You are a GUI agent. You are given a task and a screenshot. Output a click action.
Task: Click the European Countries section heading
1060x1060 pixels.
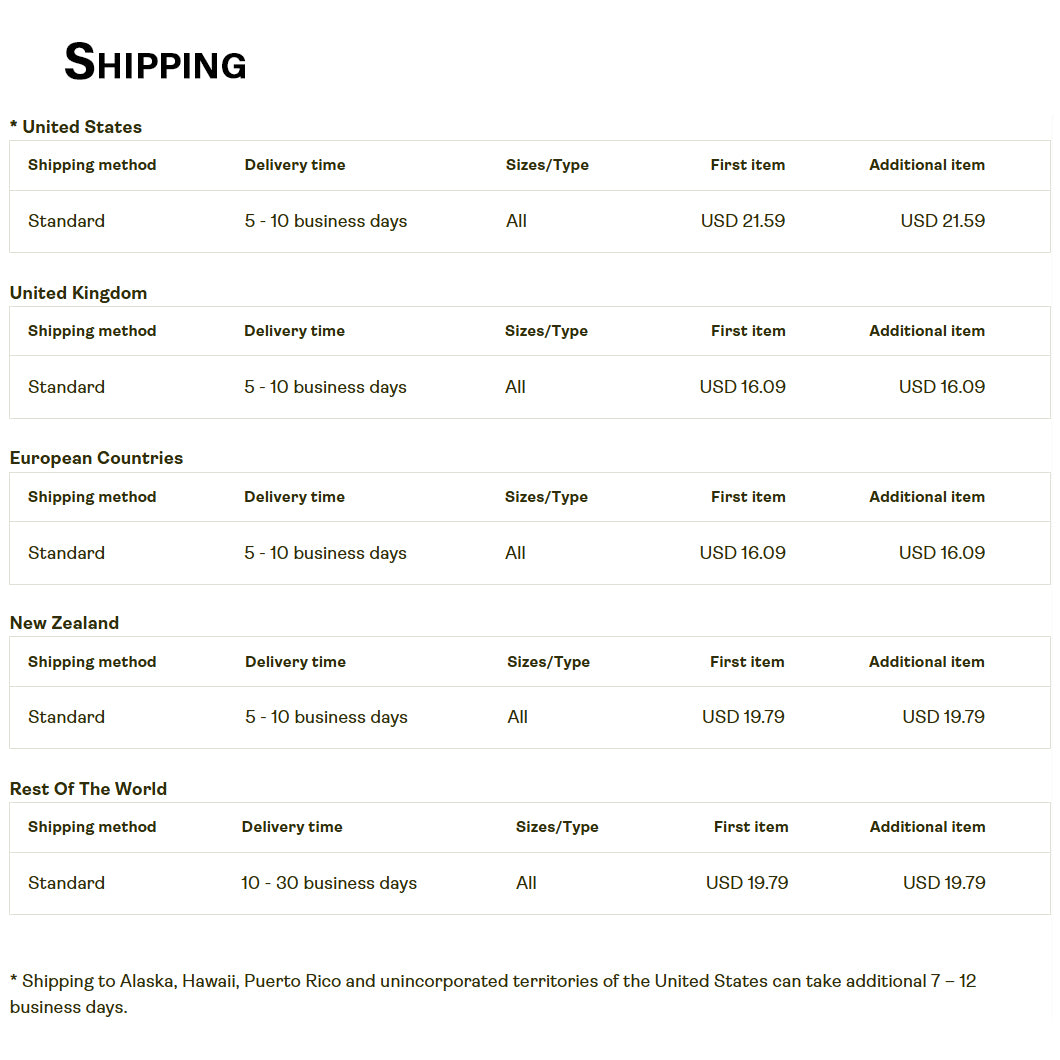pos(96,458)
